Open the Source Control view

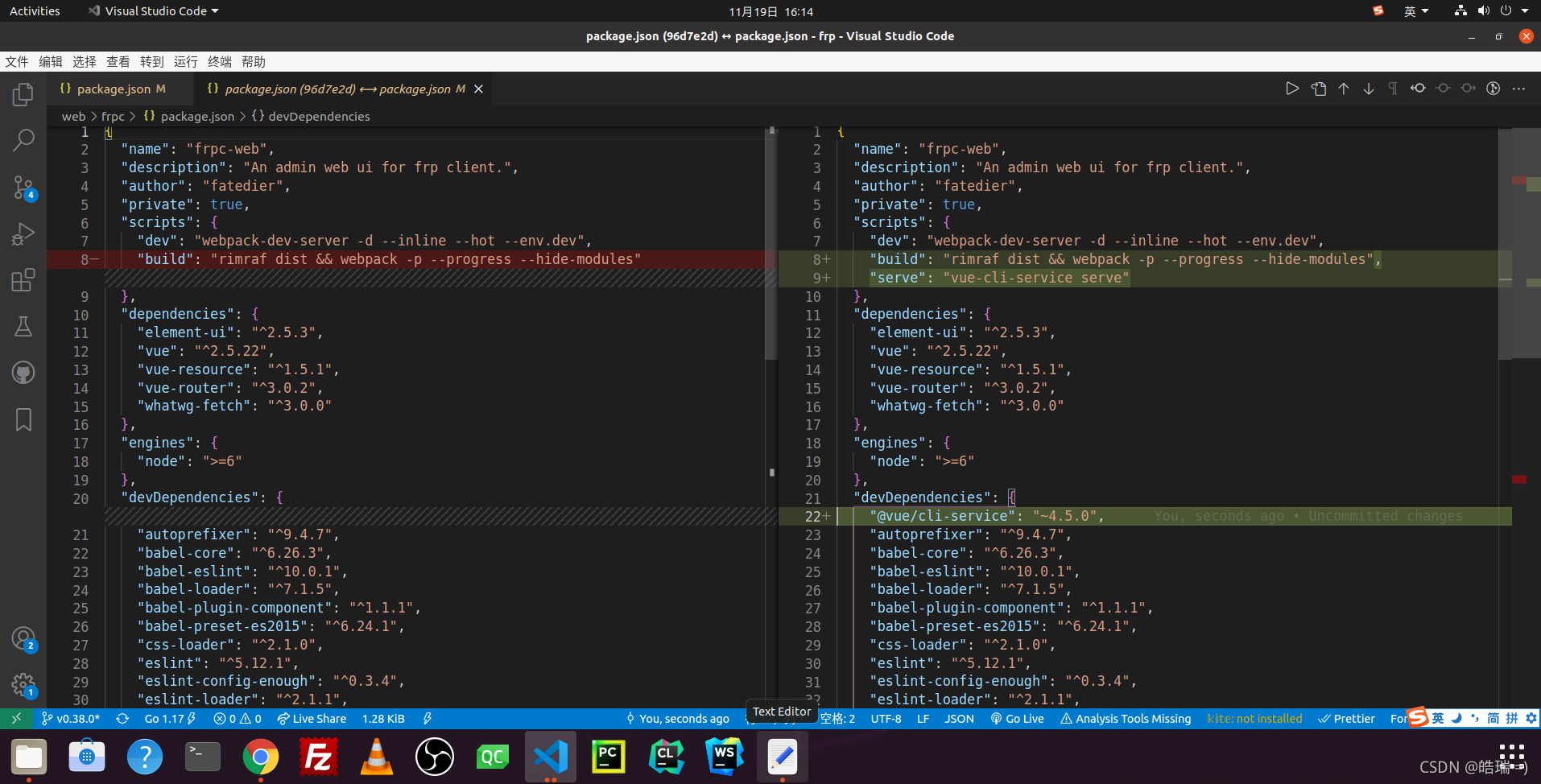[23, 188]
